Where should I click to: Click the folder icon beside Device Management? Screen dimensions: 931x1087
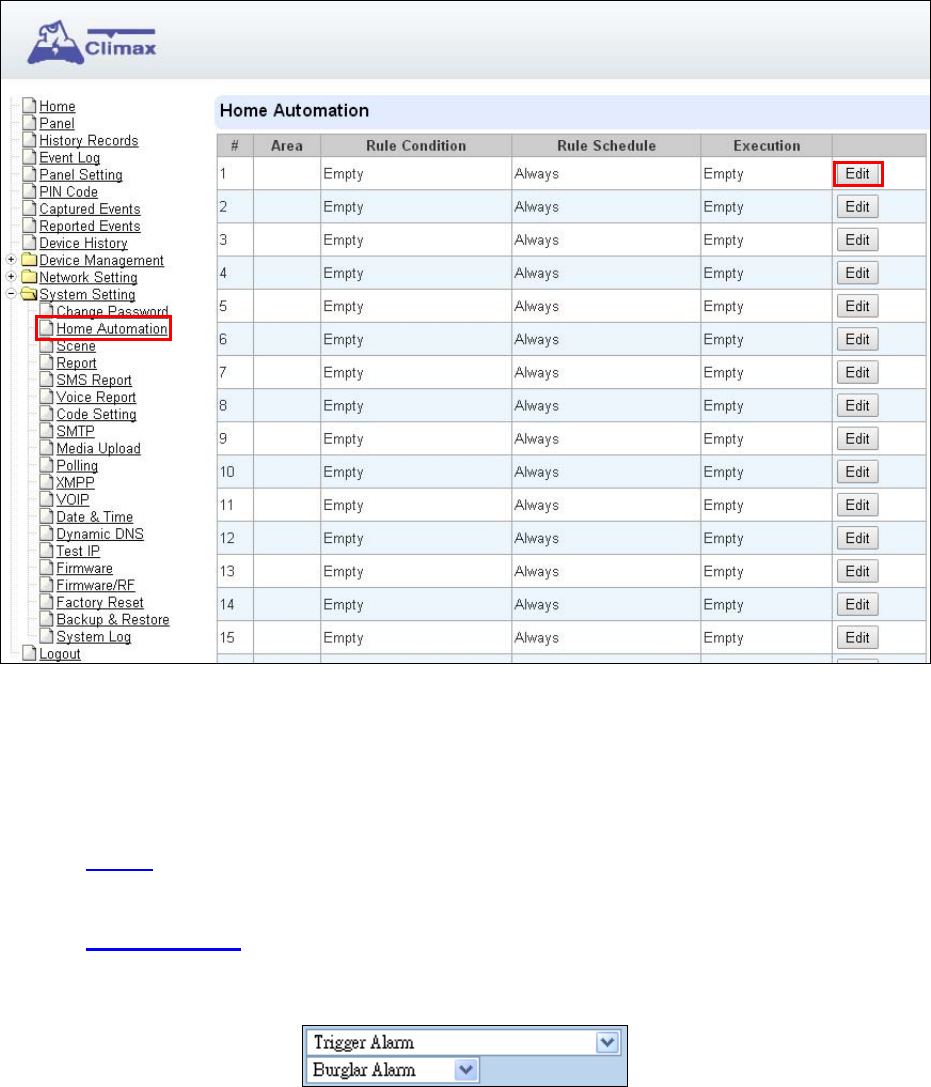pyautogui.click(x=29, y=260)
